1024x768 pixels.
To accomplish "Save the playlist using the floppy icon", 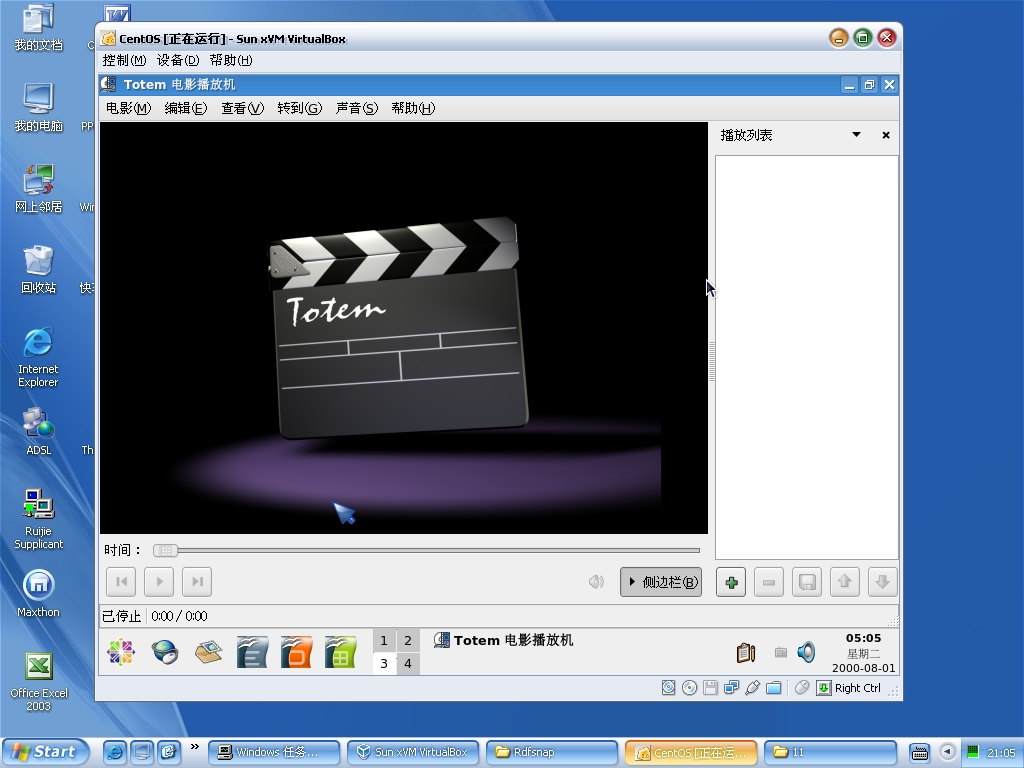I will pyautogui.click(x=807, y=582).
